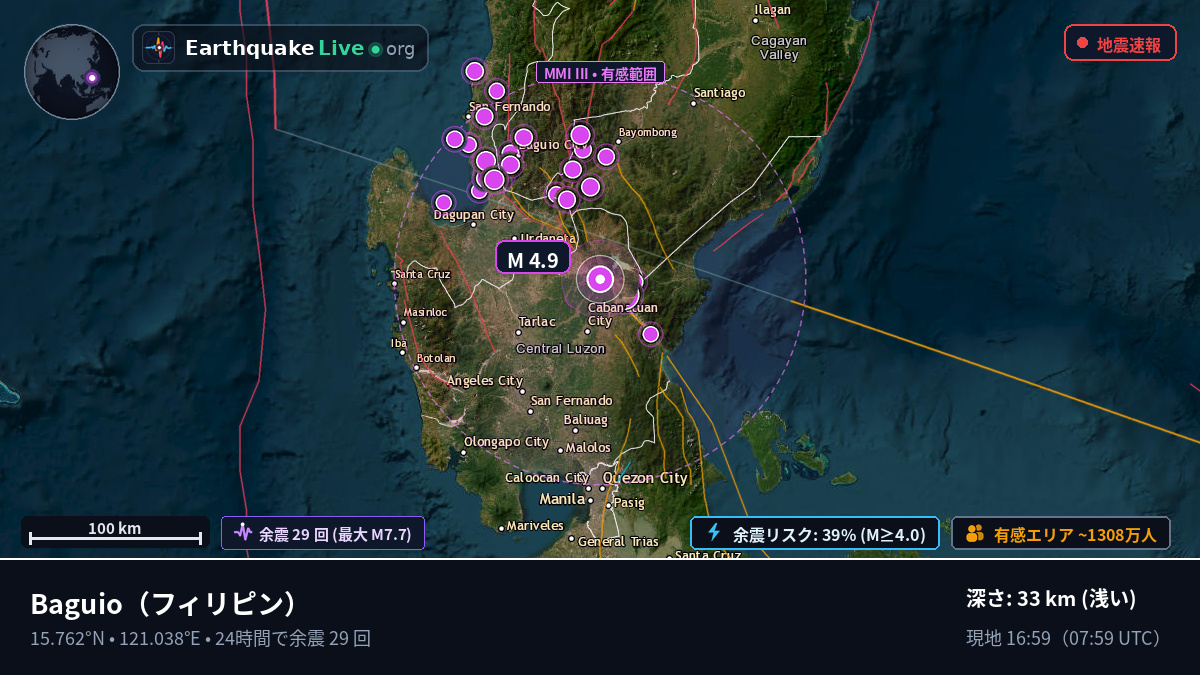Click the Ilagan city label

[772, 10]
